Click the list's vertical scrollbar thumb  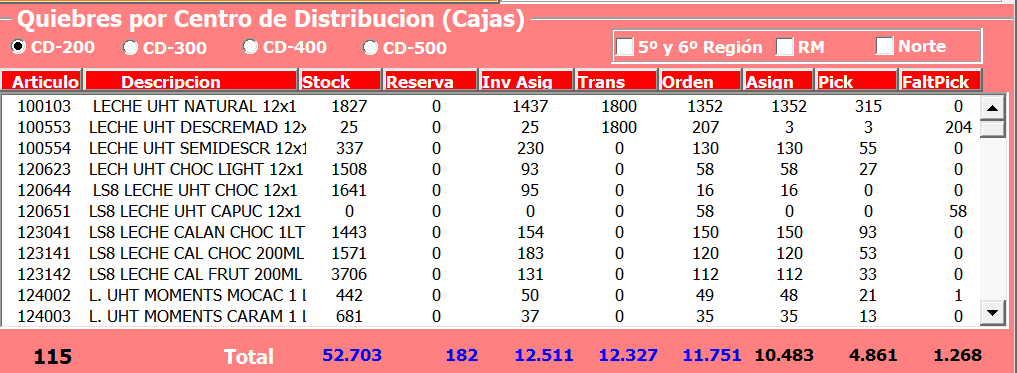coord(992,129)
